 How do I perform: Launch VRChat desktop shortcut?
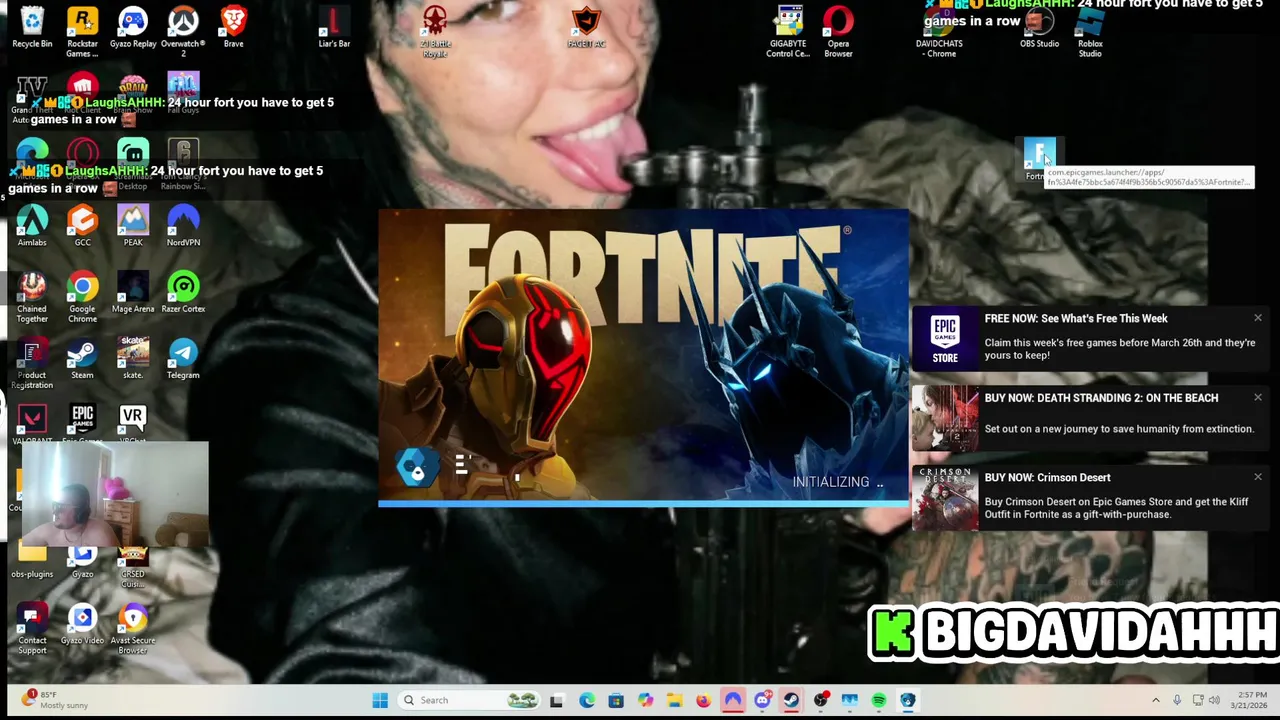click(x=133, y=423)
